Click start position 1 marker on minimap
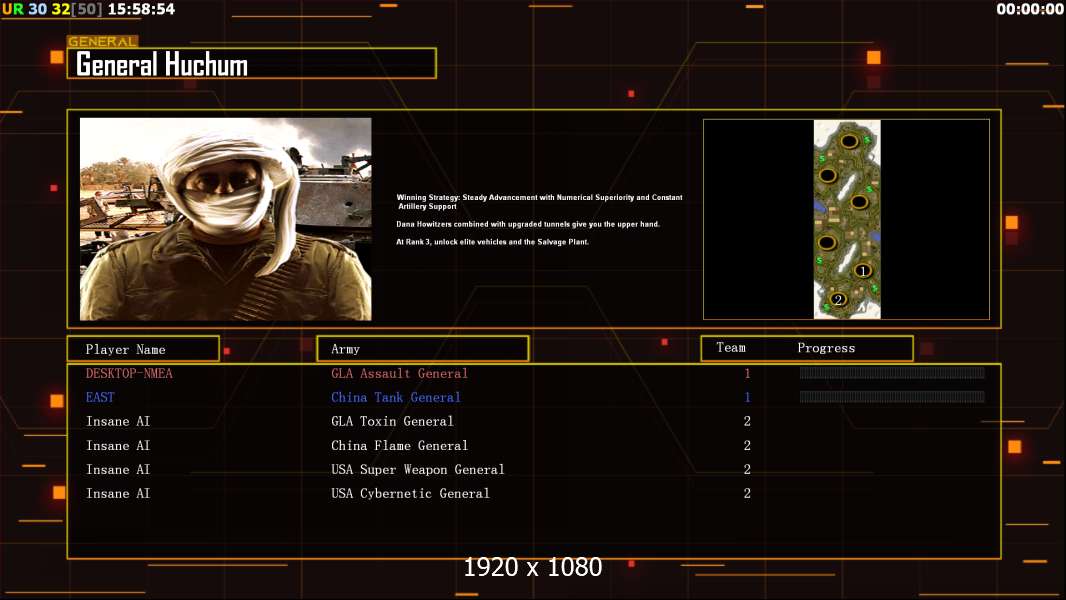The width and height of the screenshot is (1066, 600). 864,270
